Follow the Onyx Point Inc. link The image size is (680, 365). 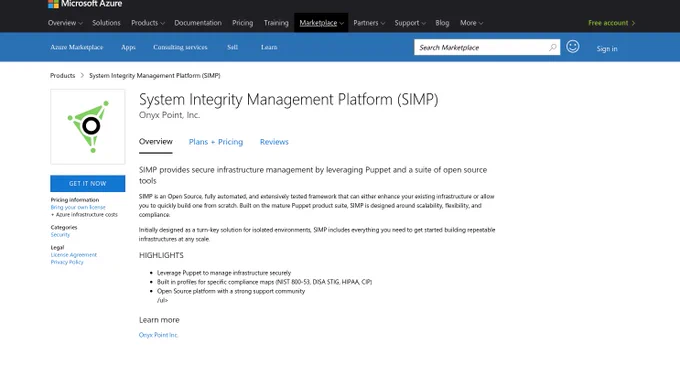[159, 335]
